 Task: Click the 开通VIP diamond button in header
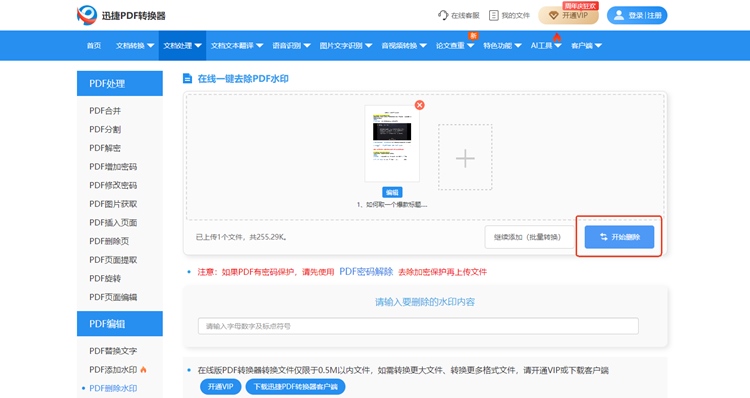coord(568,15)
